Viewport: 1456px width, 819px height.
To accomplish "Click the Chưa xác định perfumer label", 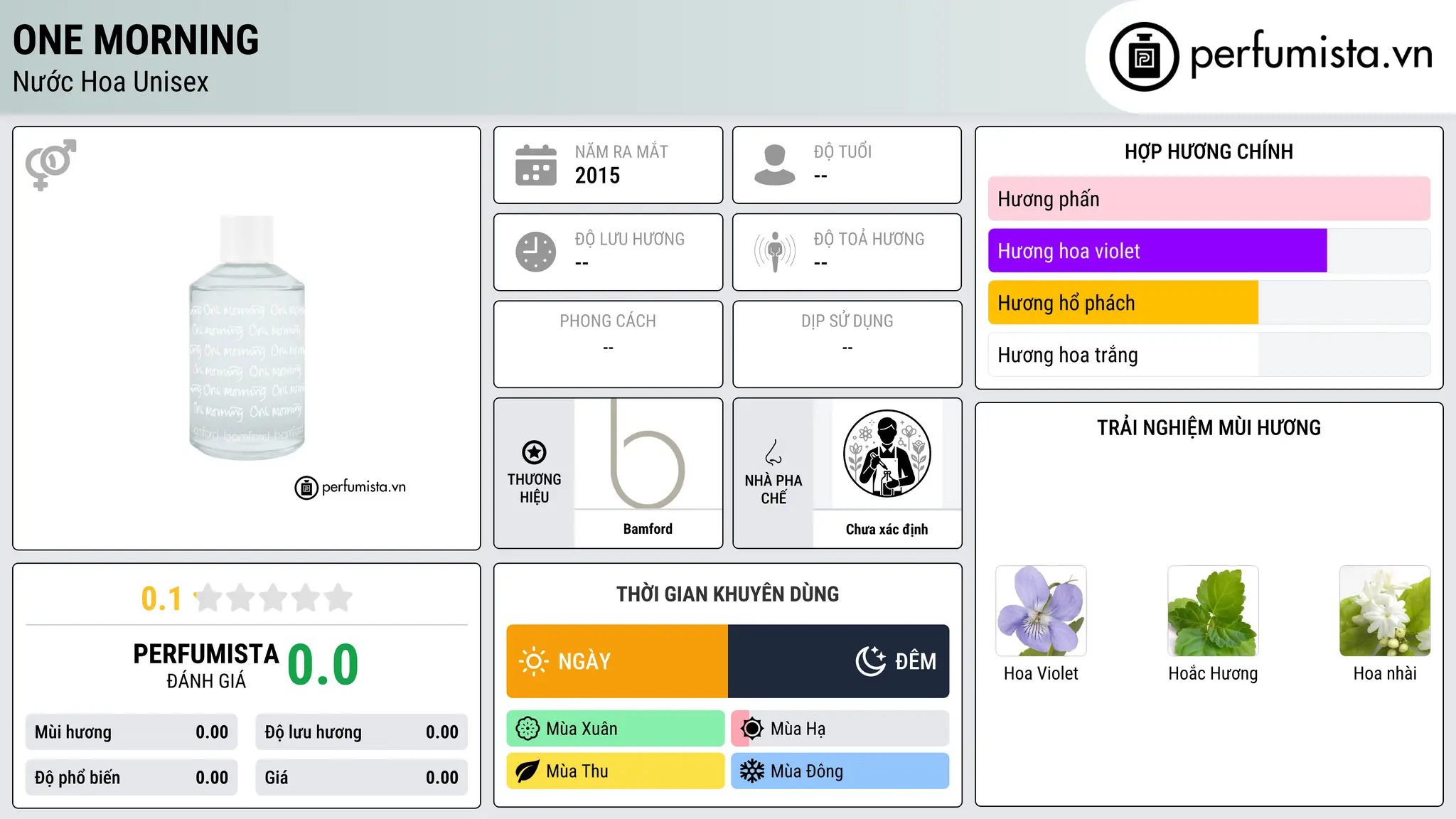I will pos(887,529).
